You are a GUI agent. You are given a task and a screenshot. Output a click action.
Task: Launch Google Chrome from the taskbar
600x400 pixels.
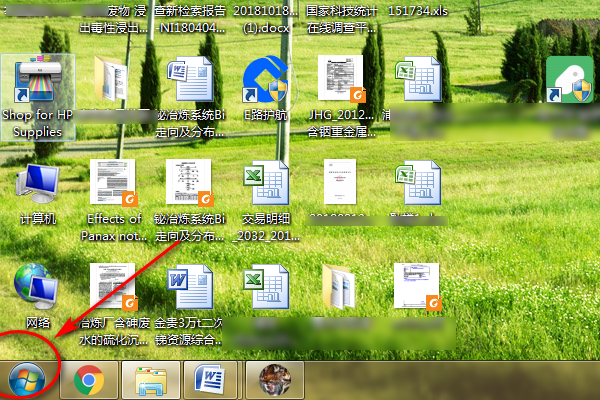90,380
